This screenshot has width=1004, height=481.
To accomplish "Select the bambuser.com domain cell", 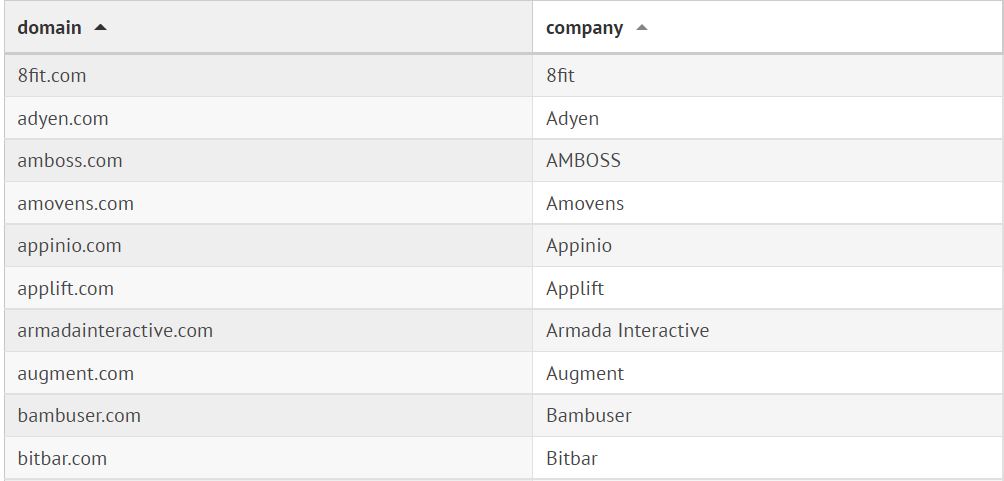I will [x=79, y=416].
